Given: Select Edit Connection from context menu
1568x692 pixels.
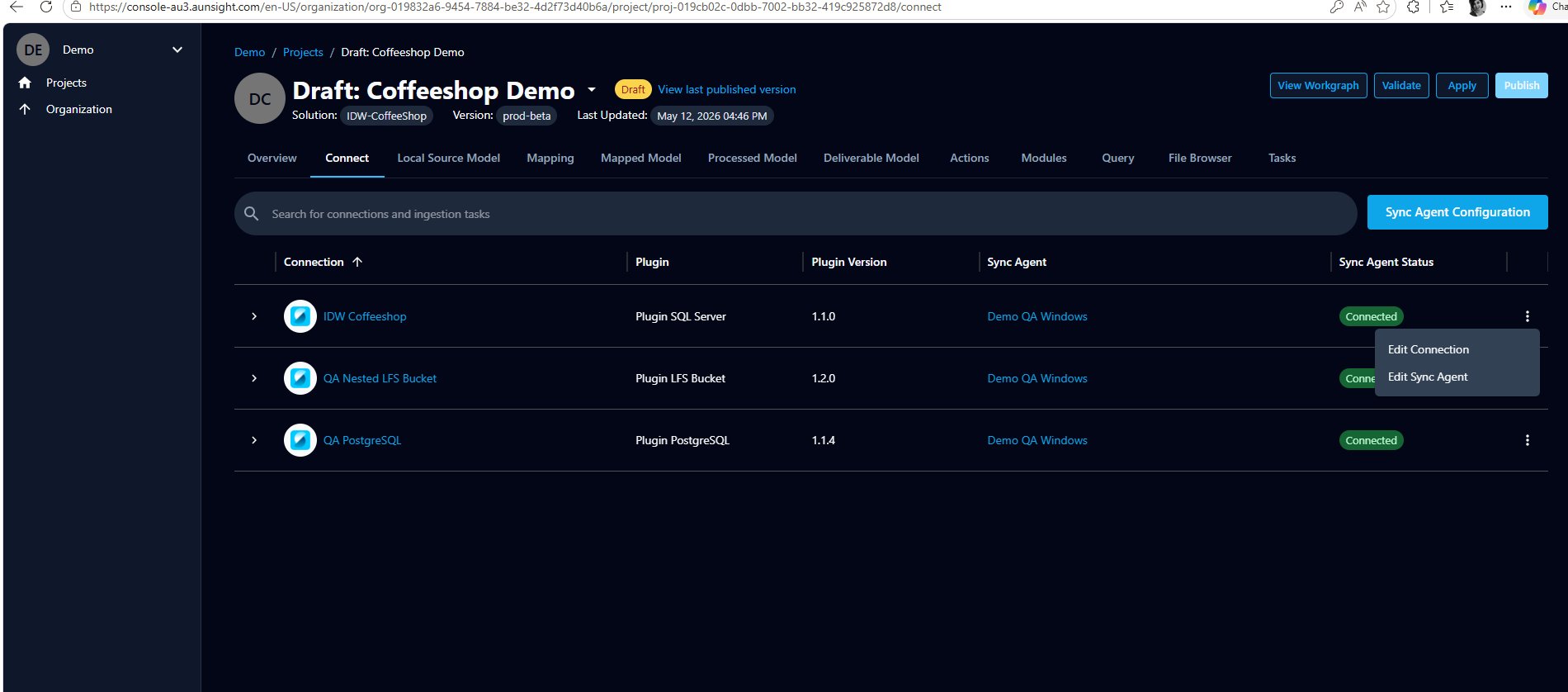Looking at the screenshot, I should point(1429,349).
